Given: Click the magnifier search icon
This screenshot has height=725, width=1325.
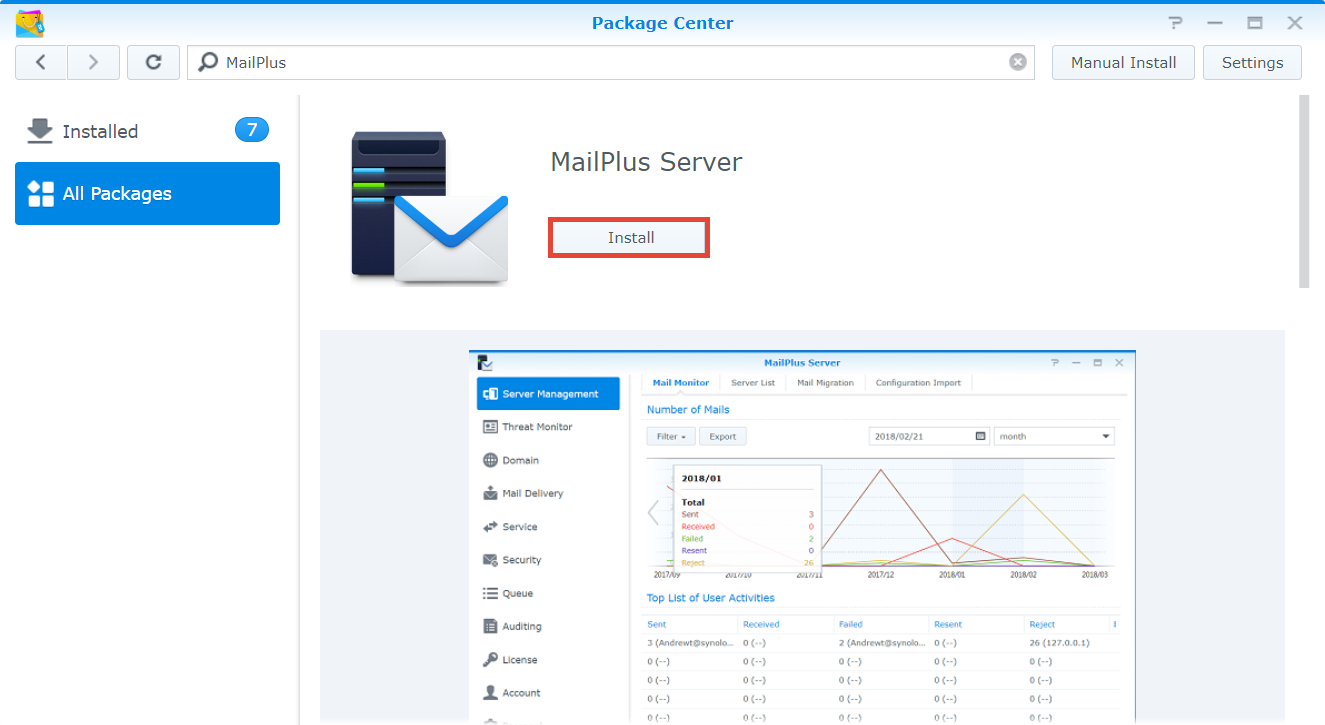Looking at the screenshot, I should point(208,62).
